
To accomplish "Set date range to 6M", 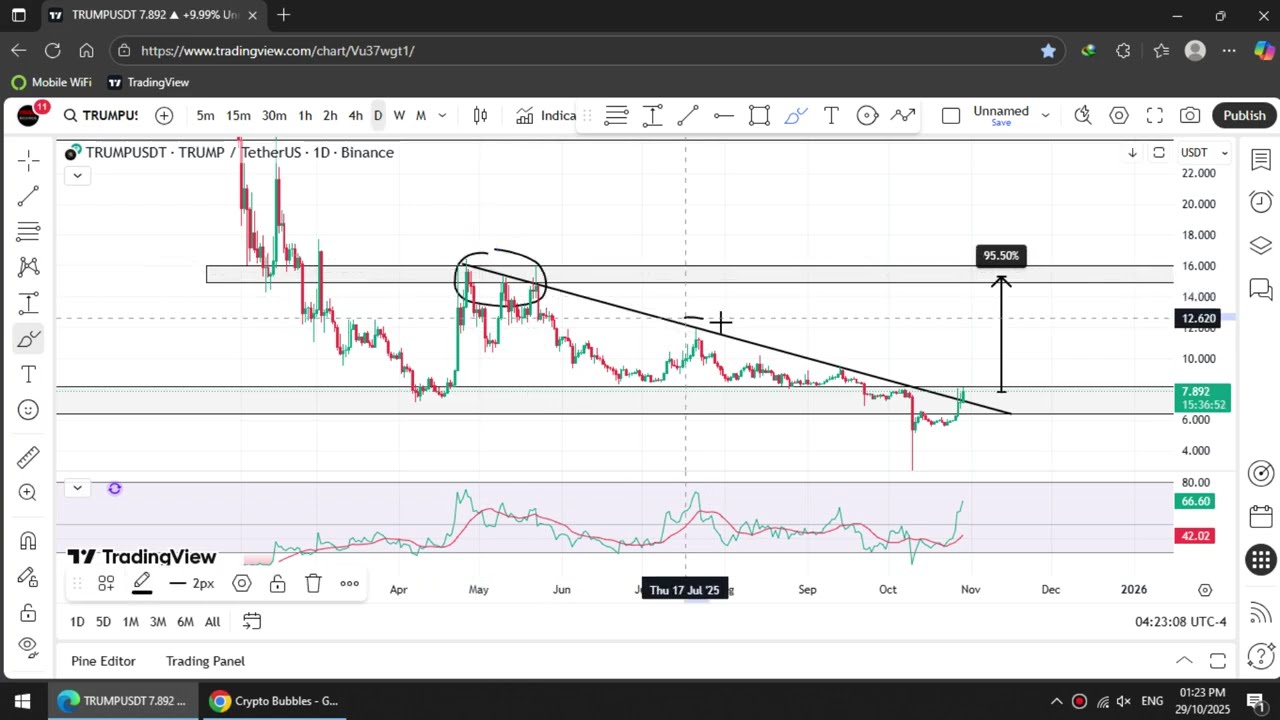I will [185, 622].
